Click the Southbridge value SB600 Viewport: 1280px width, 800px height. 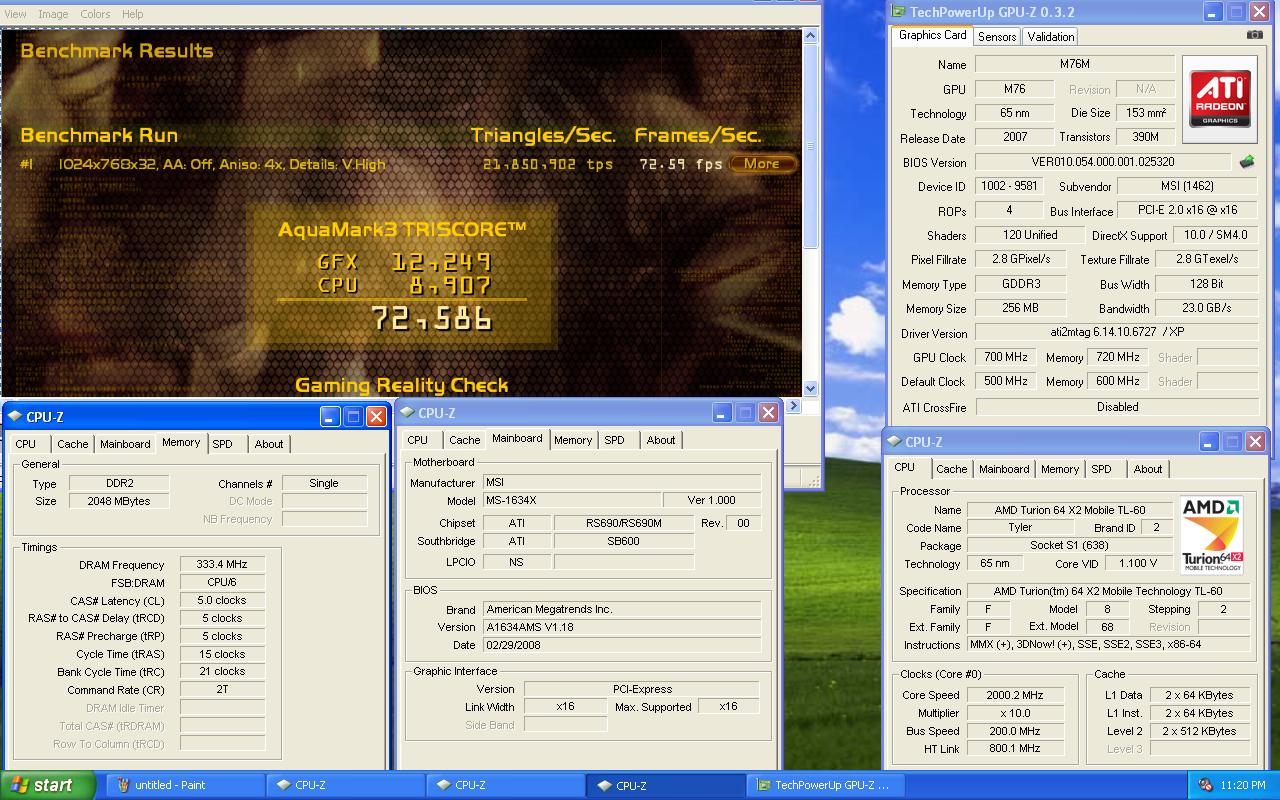point(623,541)
